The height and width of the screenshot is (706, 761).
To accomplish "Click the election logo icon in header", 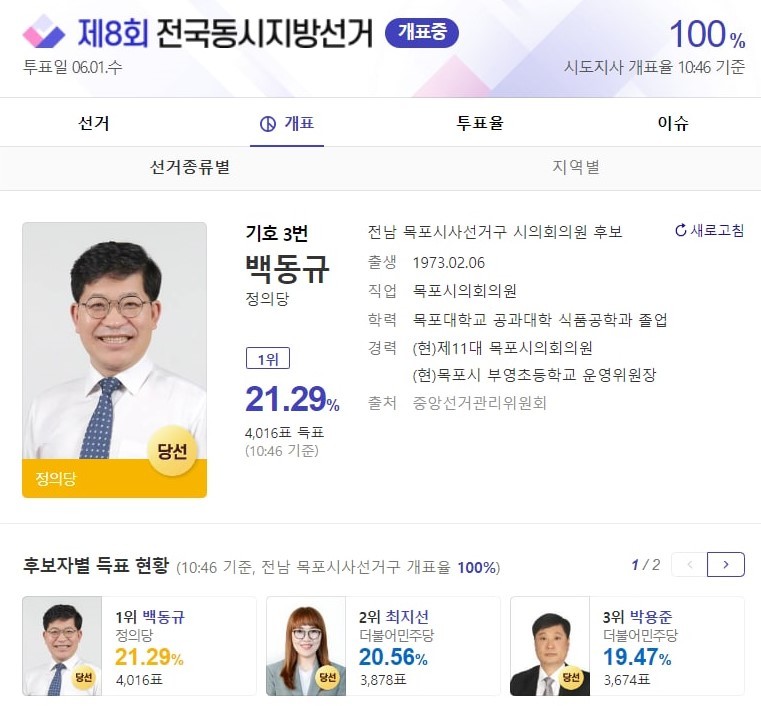I will coord(43,33).
